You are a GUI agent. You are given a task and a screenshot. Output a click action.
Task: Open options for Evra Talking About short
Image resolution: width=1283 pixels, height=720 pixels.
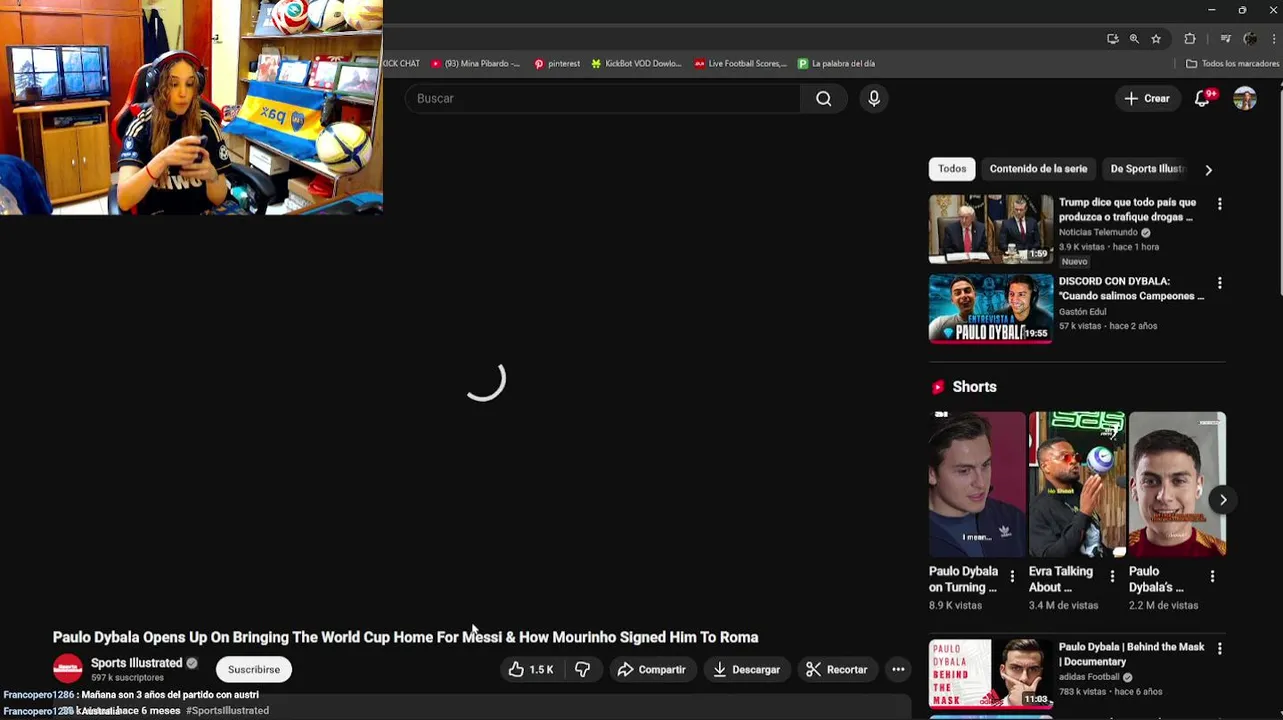1112,576
